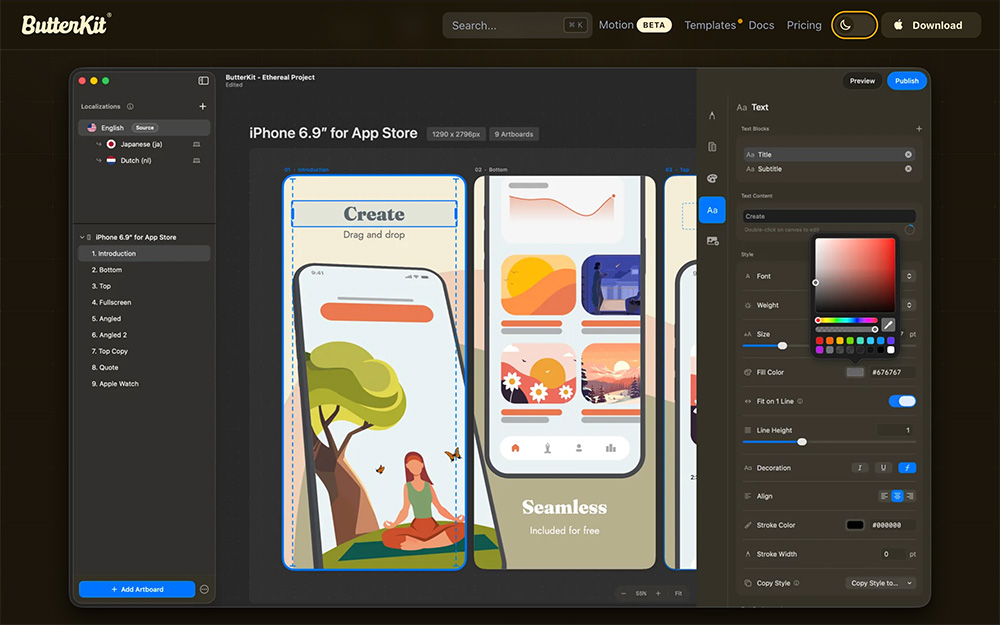Open the color palette panel icon

pos(712,179)
